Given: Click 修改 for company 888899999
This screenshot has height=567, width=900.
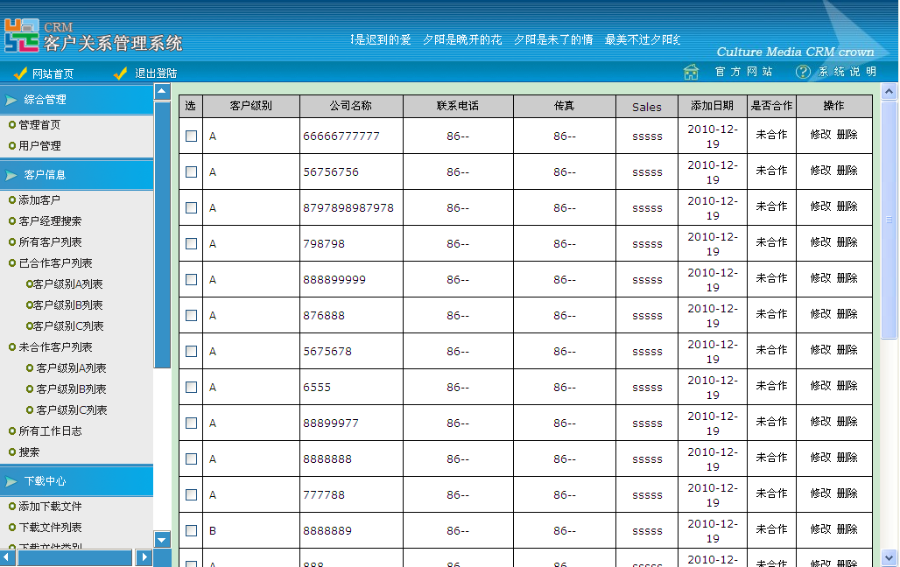Looking at the screenshot, I should pos(821,278).
